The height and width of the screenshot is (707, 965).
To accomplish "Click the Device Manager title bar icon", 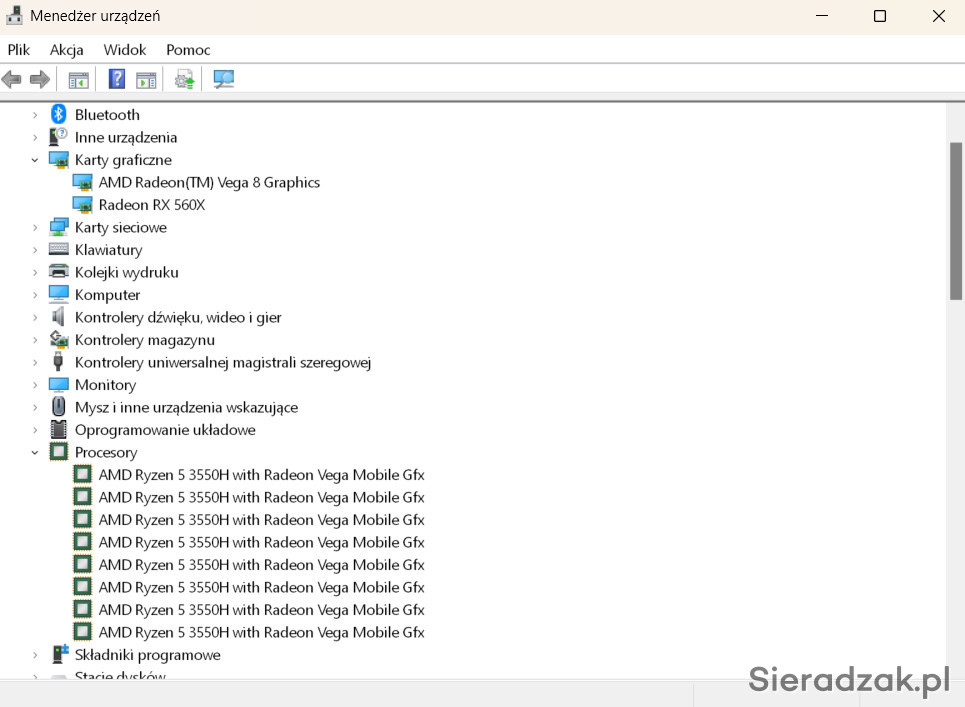I will (x=14, y=15).
